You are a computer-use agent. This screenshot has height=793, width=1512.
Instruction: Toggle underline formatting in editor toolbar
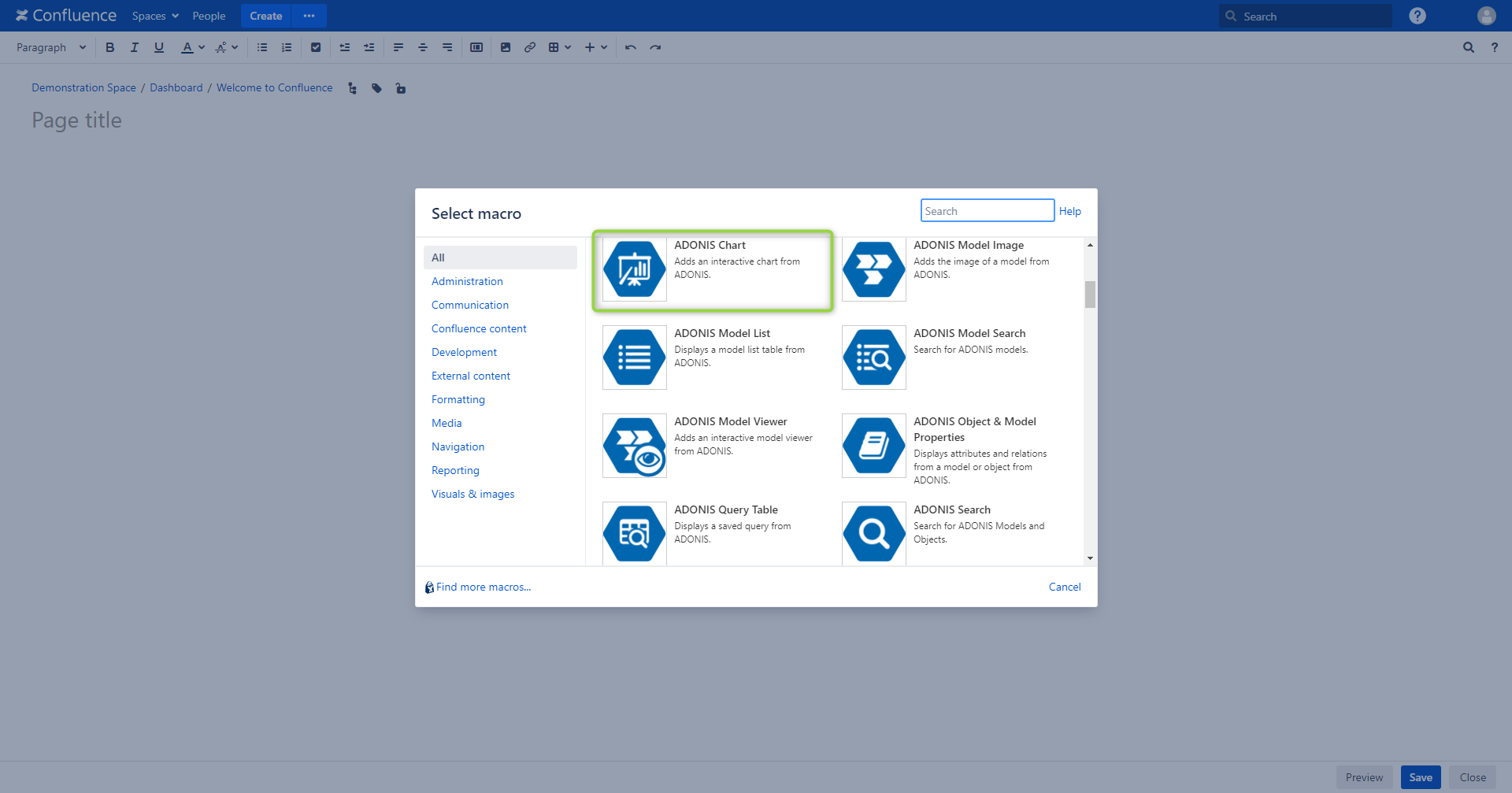tap(159, 47)
